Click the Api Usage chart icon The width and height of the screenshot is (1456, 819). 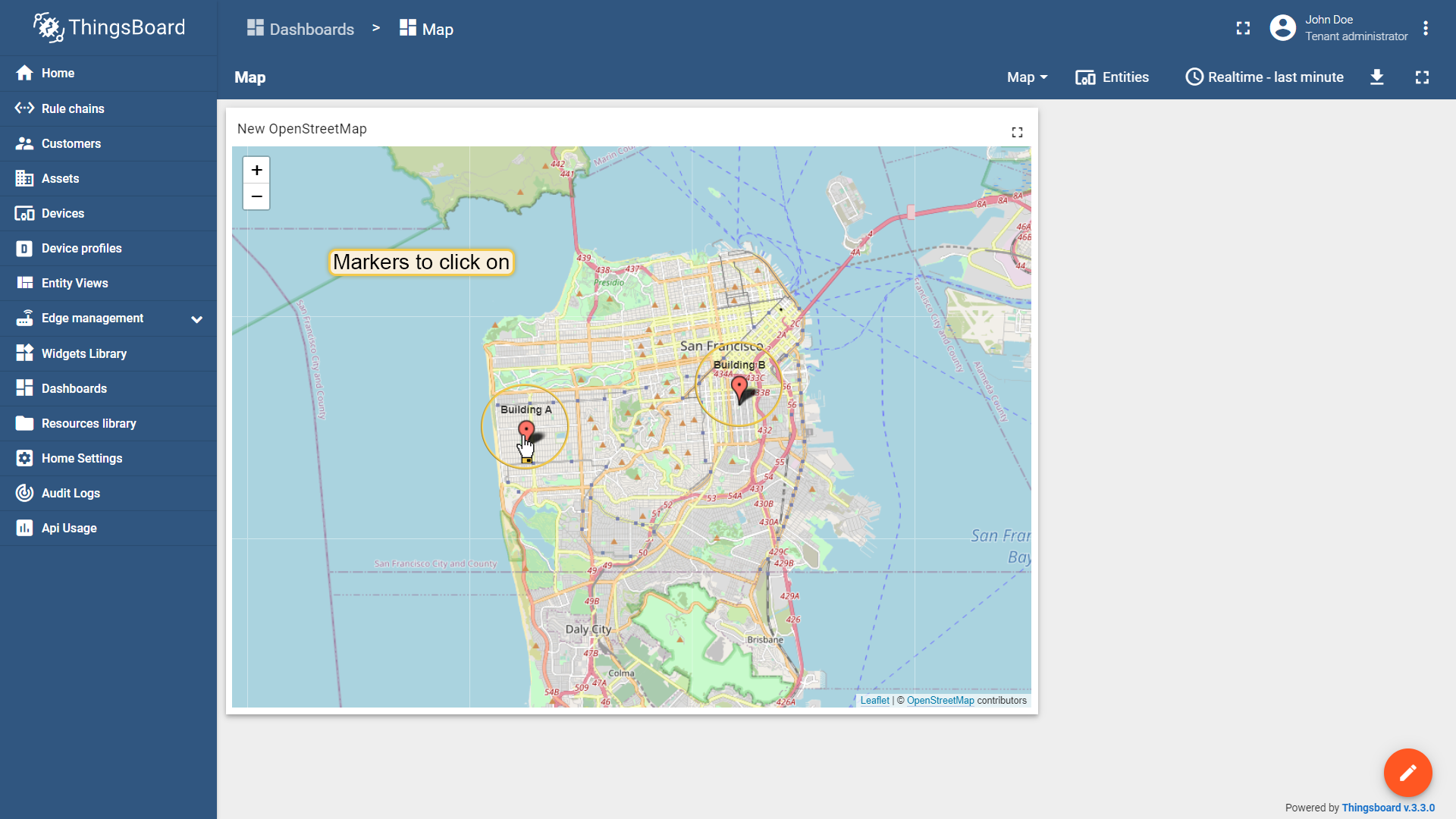24,528
